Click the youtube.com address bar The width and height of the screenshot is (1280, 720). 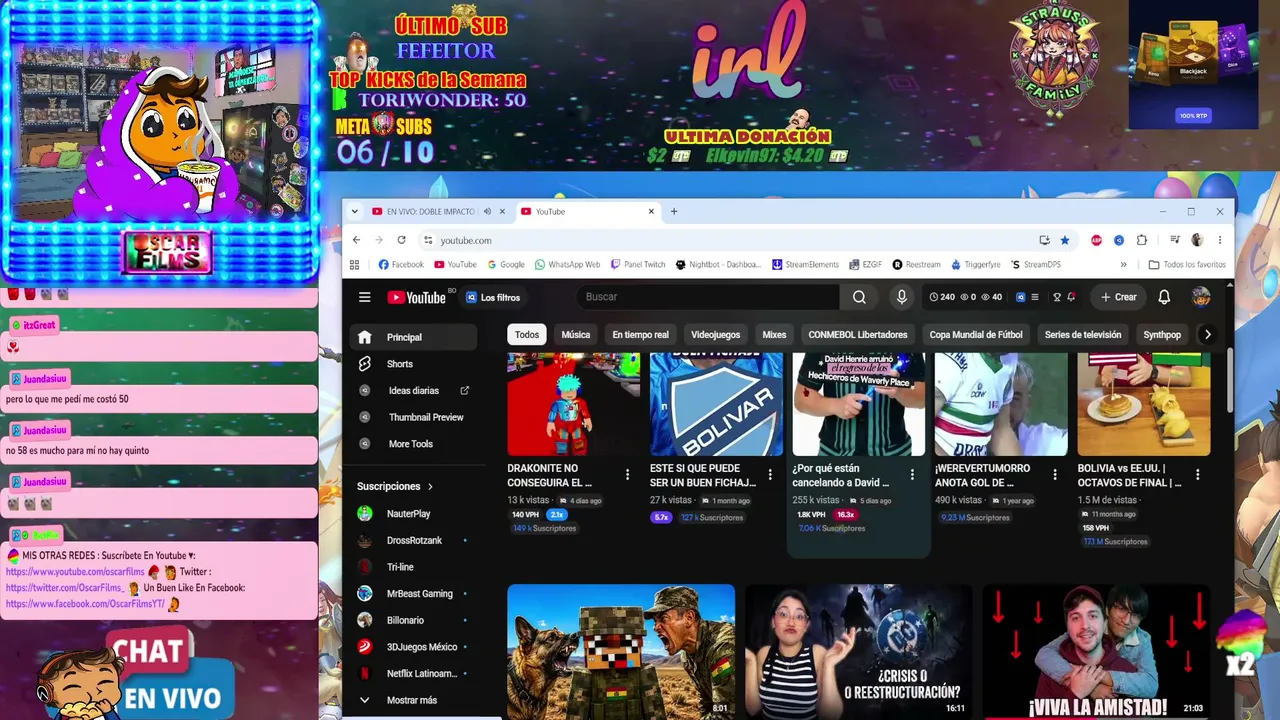735,240
